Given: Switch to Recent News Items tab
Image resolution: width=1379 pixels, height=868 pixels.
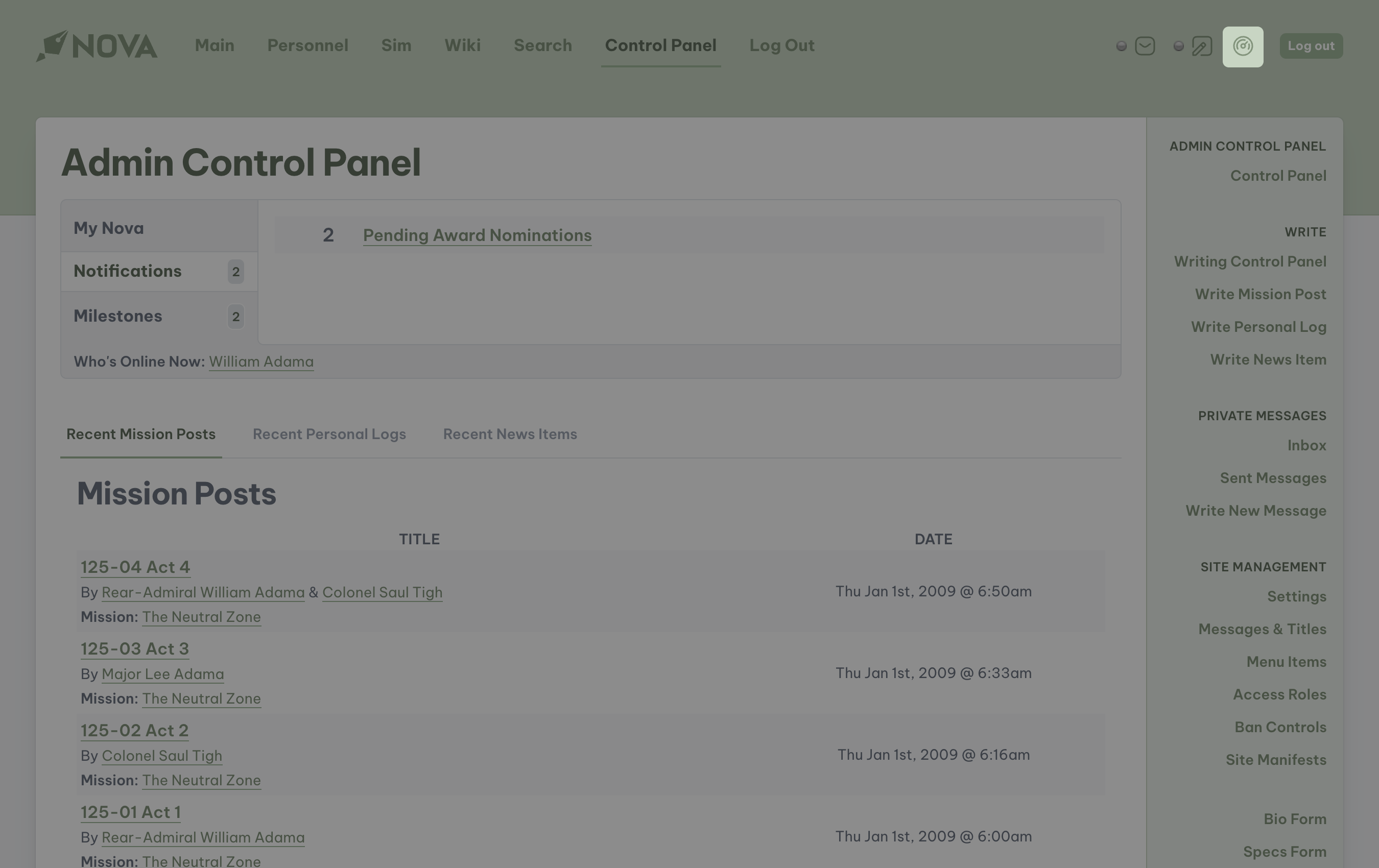Looking at the screenshot, I should coord(510,434).
